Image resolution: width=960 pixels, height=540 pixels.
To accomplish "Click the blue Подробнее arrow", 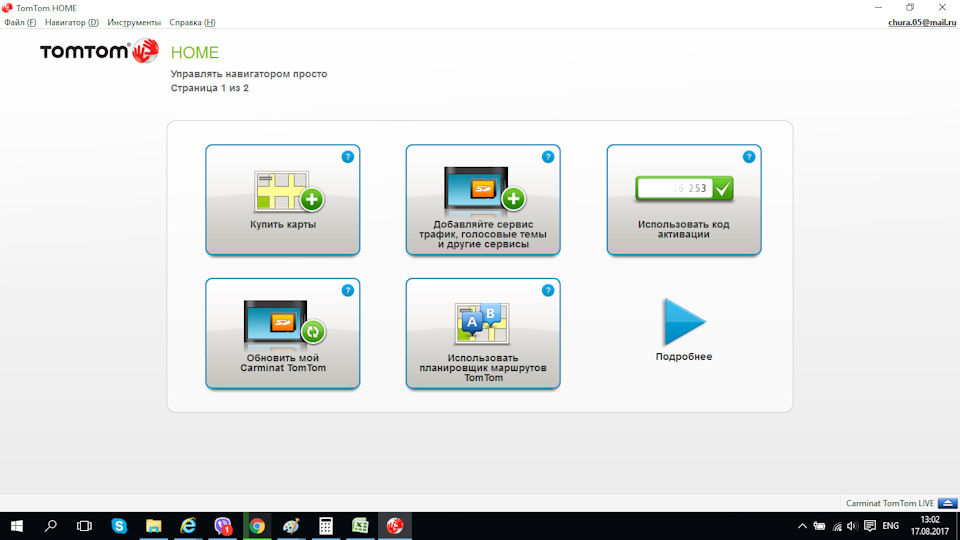I will (x=684, y=322).
